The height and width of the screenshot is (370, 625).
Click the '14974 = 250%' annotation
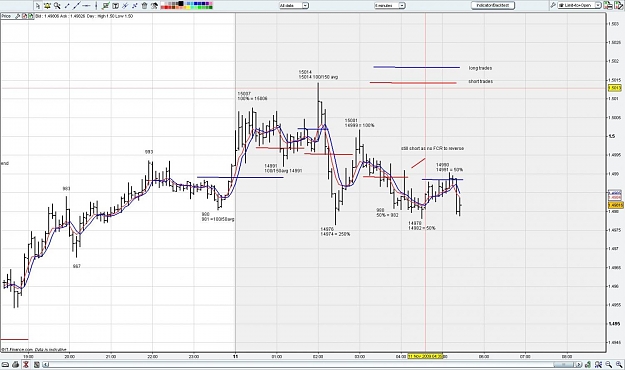pyautogui.click(x=335, y=234)
